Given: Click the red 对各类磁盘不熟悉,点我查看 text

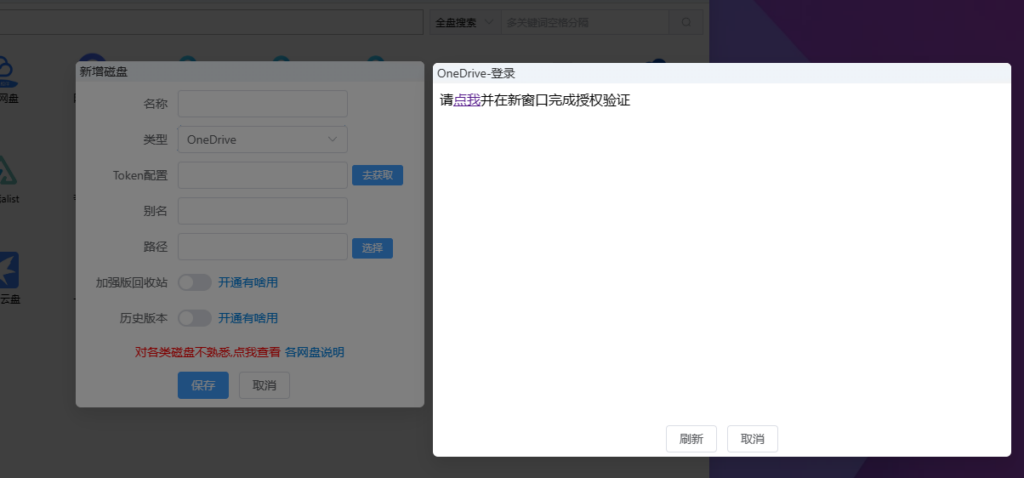Looking at the screenshot, I should tap(208, 353).
